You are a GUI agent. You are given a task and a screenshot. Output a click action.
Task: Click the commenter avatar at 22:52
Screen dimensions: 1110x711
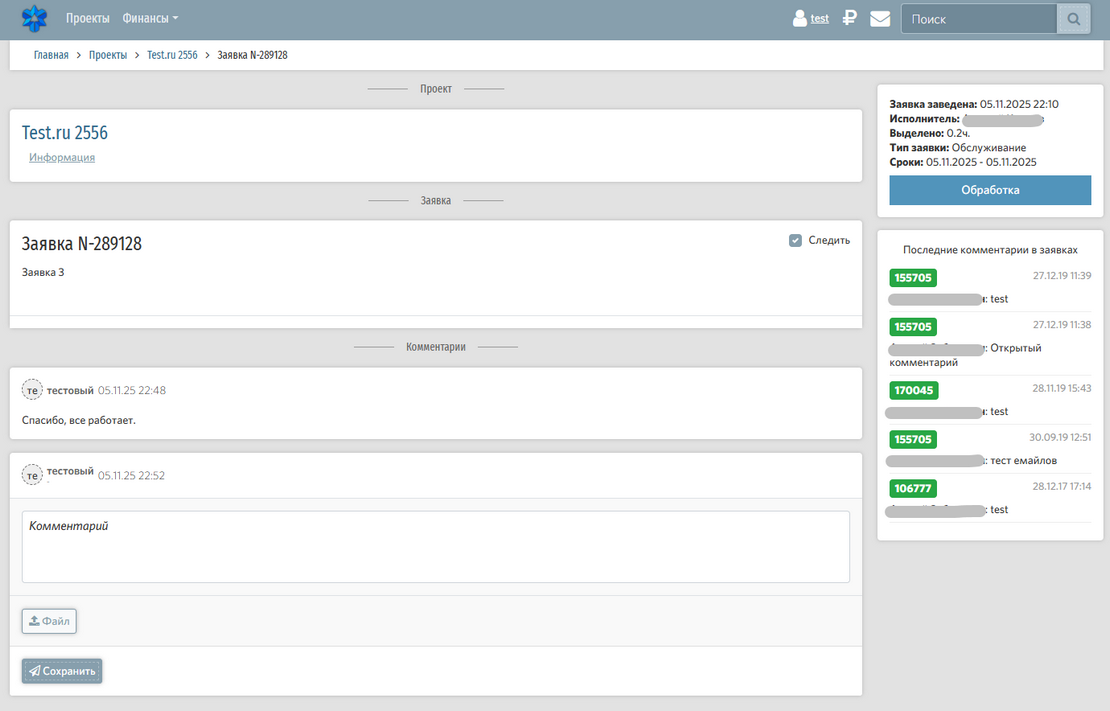(x=32, y=475)
